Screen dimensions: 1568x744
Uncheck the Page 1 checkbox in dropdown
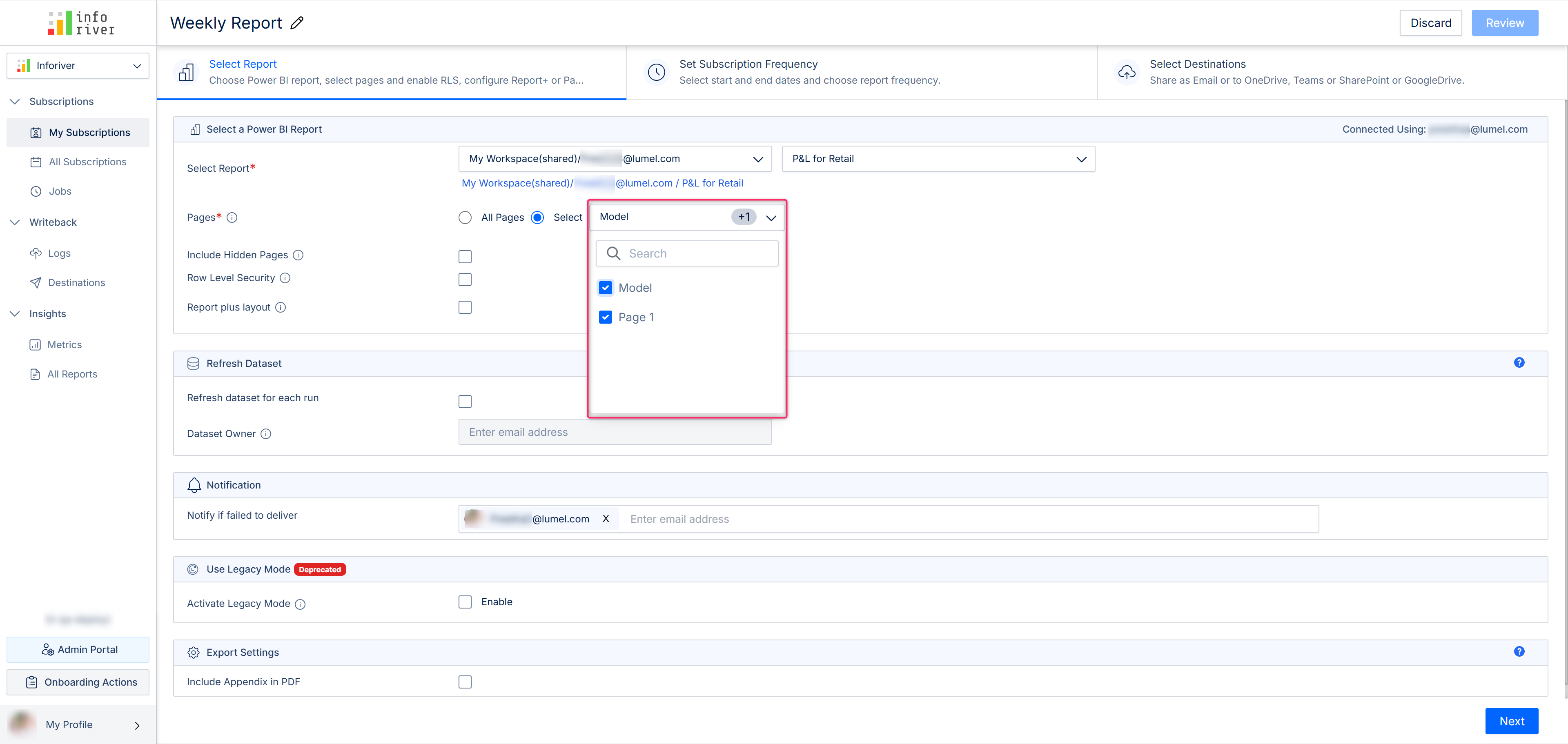[605, 317]
